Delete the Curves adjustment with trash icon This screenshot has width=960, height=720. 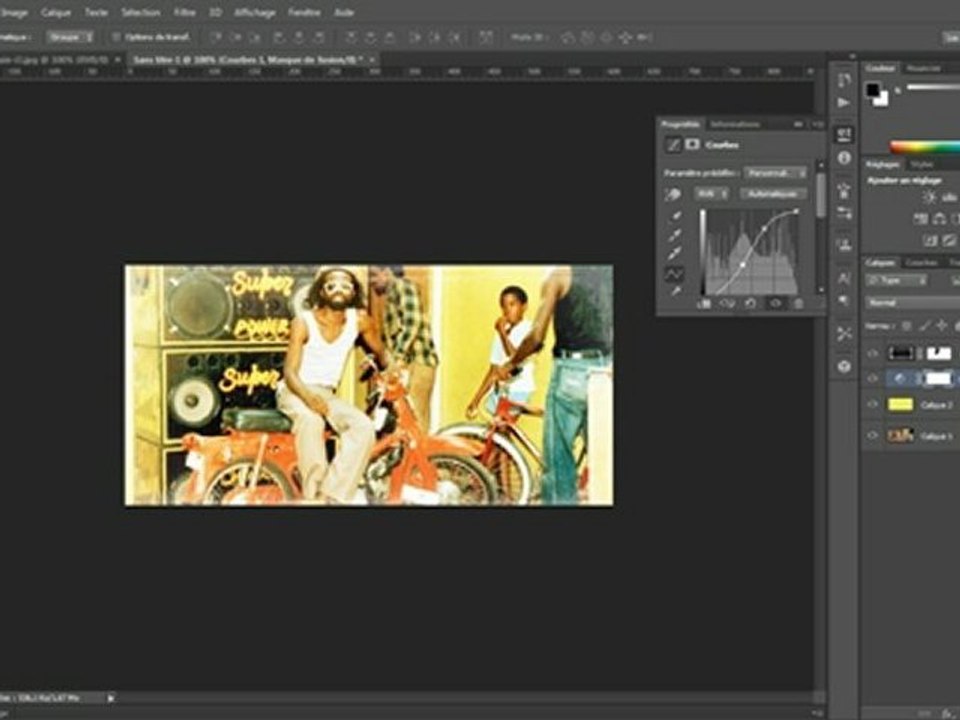point(798,303)
